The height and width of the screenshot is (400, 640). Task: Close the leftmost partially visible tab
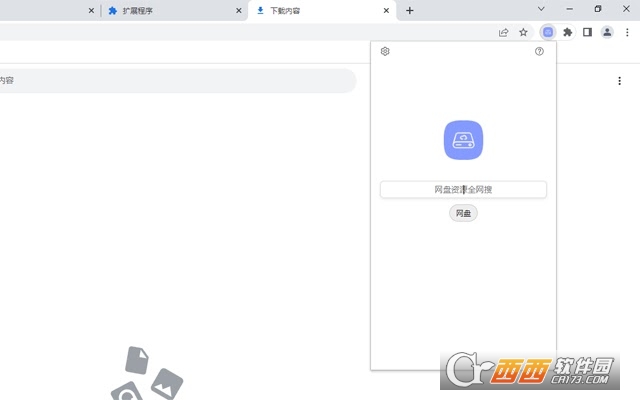point(91,11)
